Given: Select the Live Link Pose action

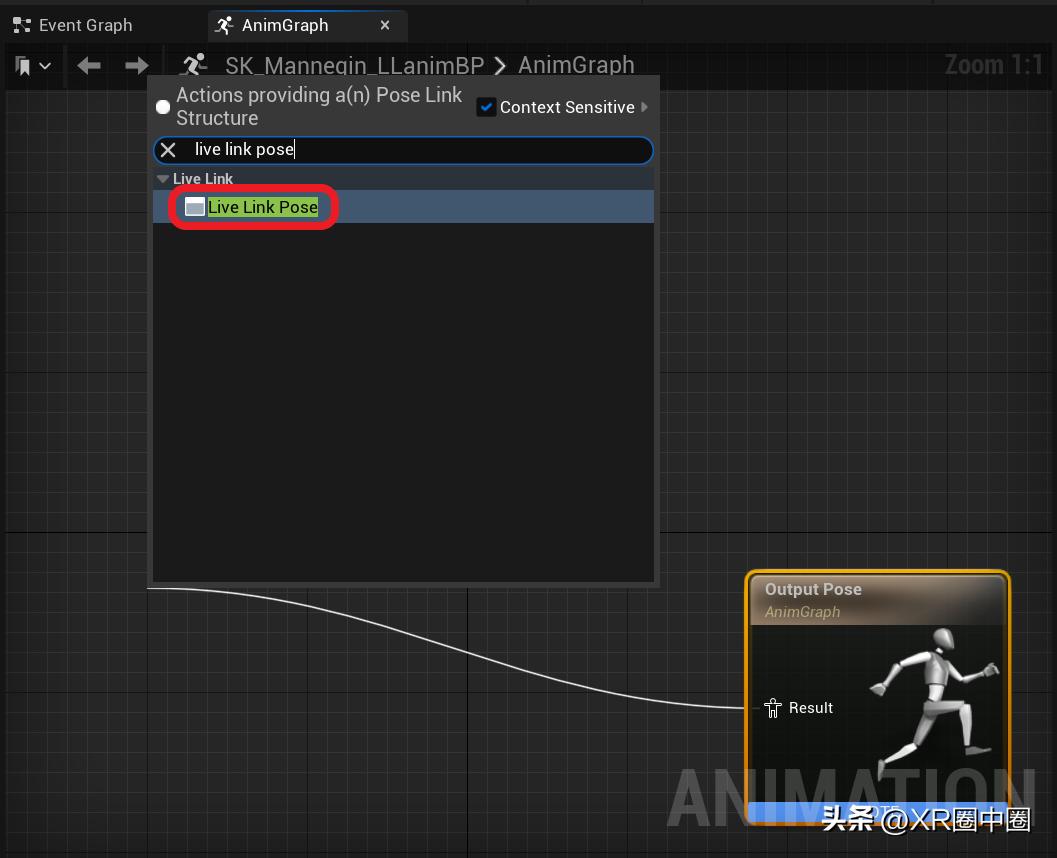Looking at the screenshot, I should [x=263, y=207].
